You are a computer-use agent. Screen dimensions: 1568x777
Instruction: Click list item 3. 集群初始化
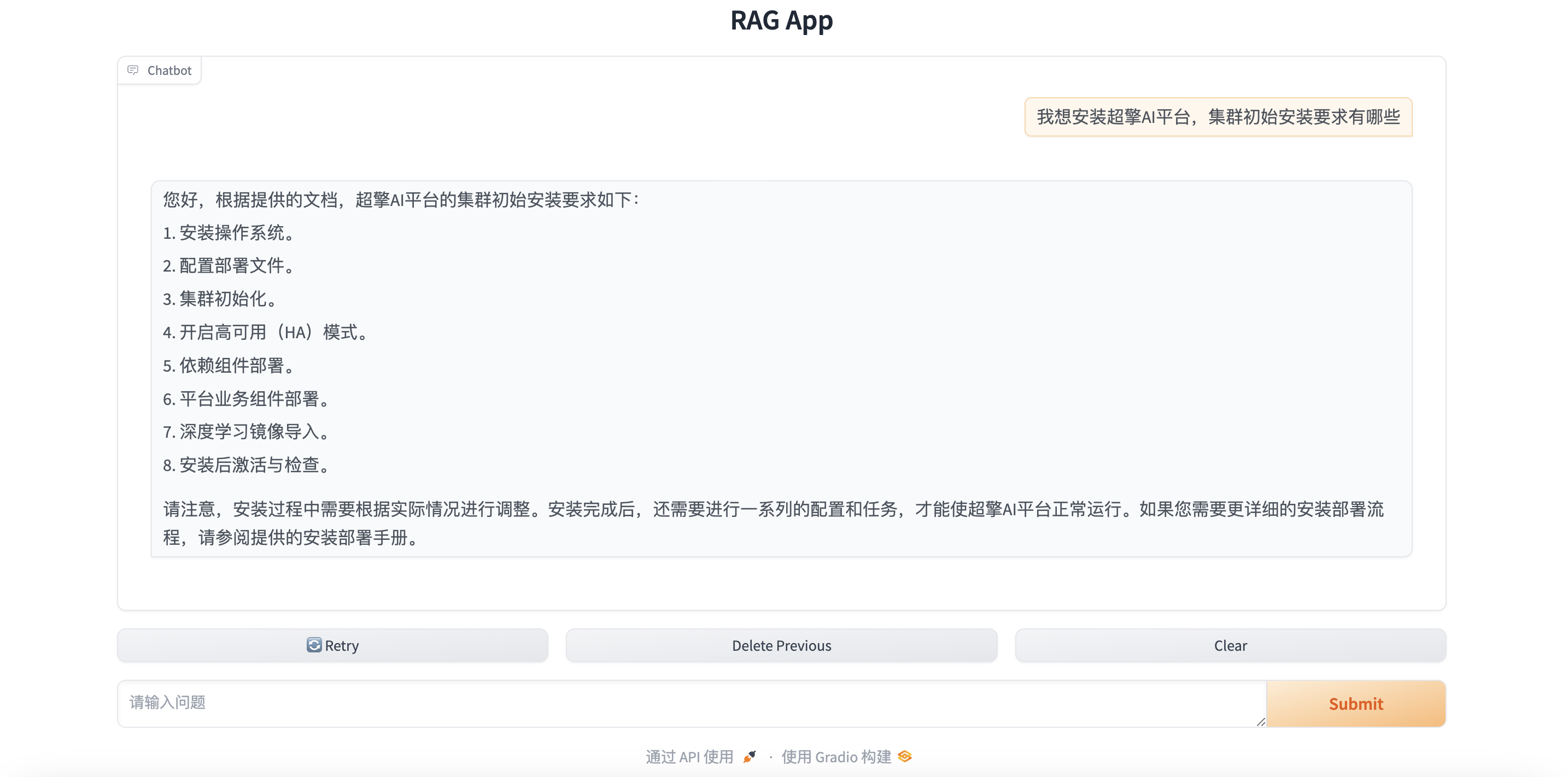[x=220, y=299]
